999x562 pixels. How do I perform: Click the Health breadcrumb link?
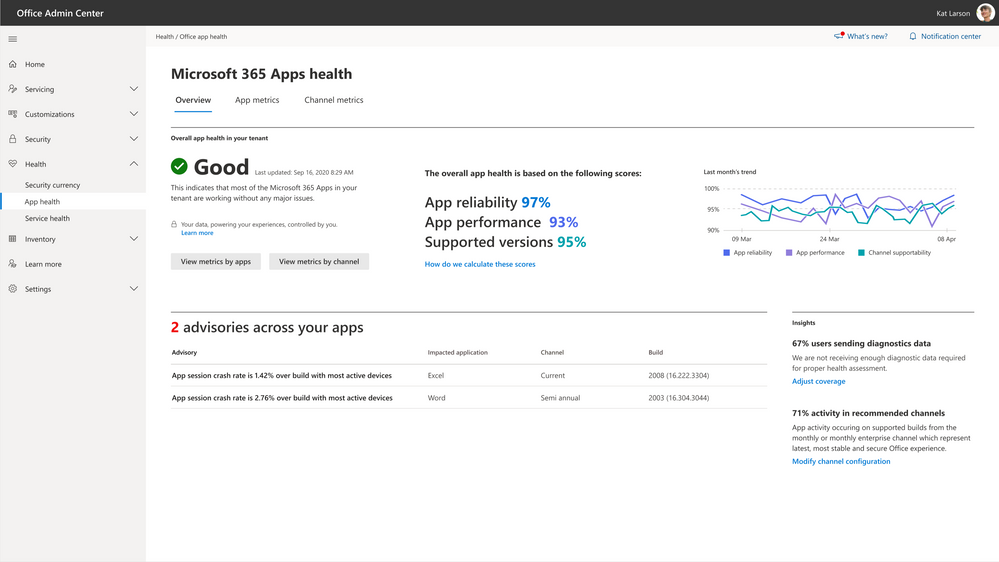[x=164, y=37]
